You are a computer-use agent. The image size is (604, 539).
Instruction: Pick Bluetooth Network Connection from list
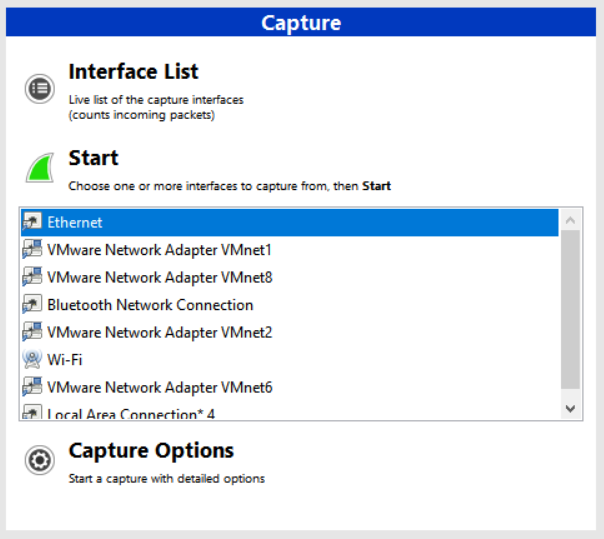(x=150, y=305)
